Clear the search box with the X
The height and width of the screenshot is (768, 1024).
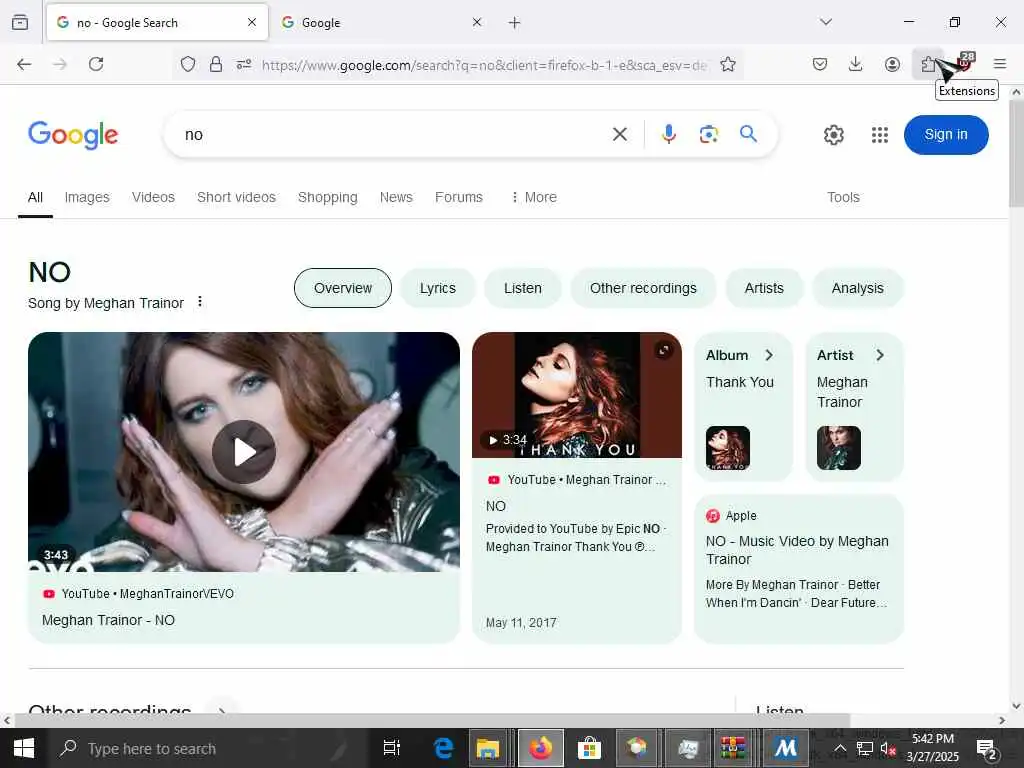(x=620, y=135)
